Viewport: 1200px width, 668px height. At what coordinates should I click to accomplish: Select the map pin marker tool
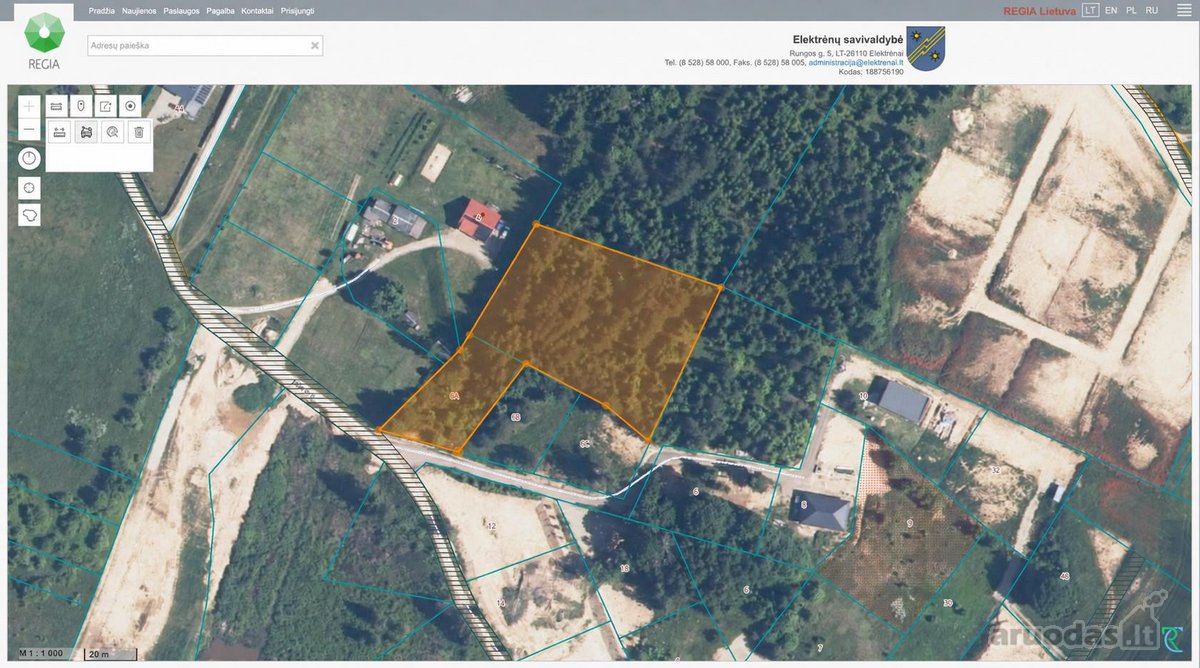pyautogui.click(x=81, y=106)
